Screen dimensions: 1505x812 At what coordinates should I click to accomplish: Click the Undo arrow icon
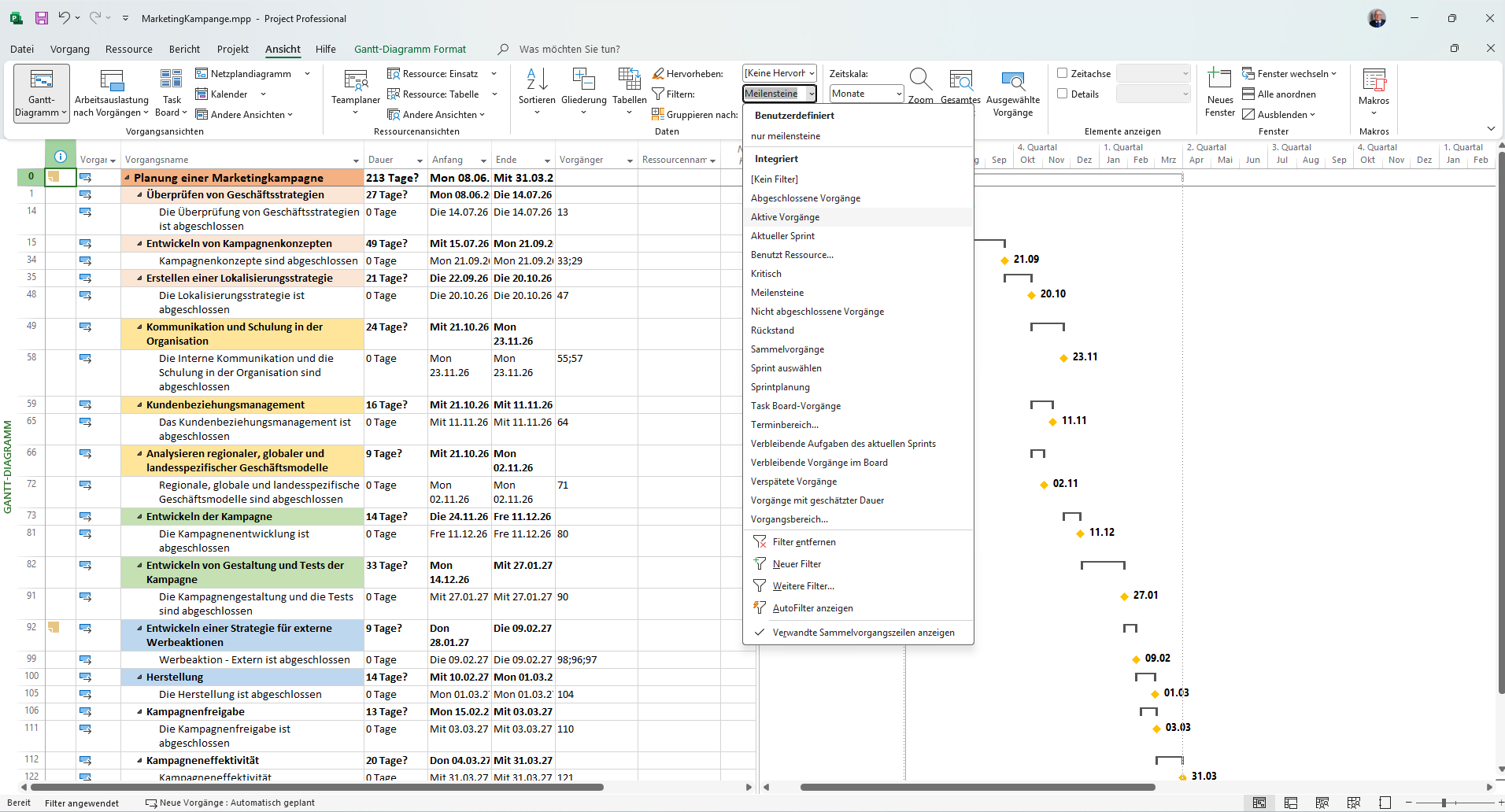point(64,17)
